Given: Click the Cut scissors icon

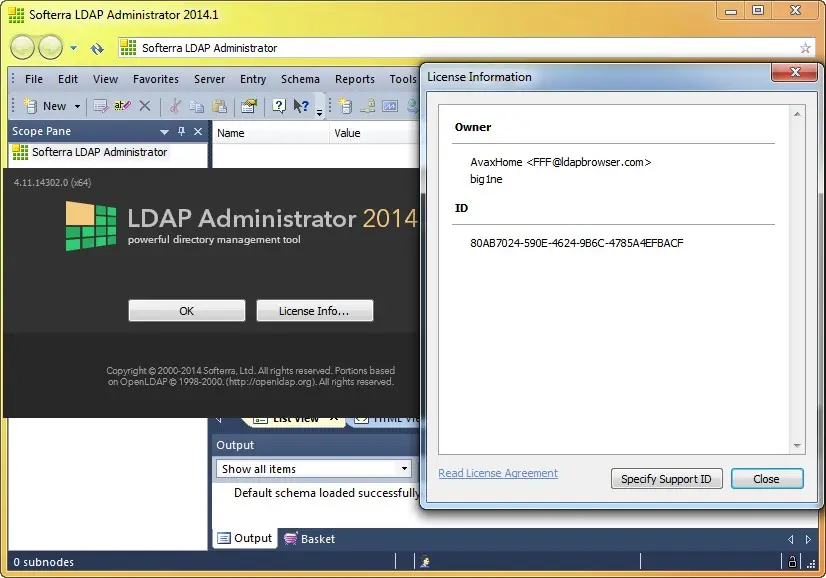Looking at the screenshot, I should (x=175, y=106).
